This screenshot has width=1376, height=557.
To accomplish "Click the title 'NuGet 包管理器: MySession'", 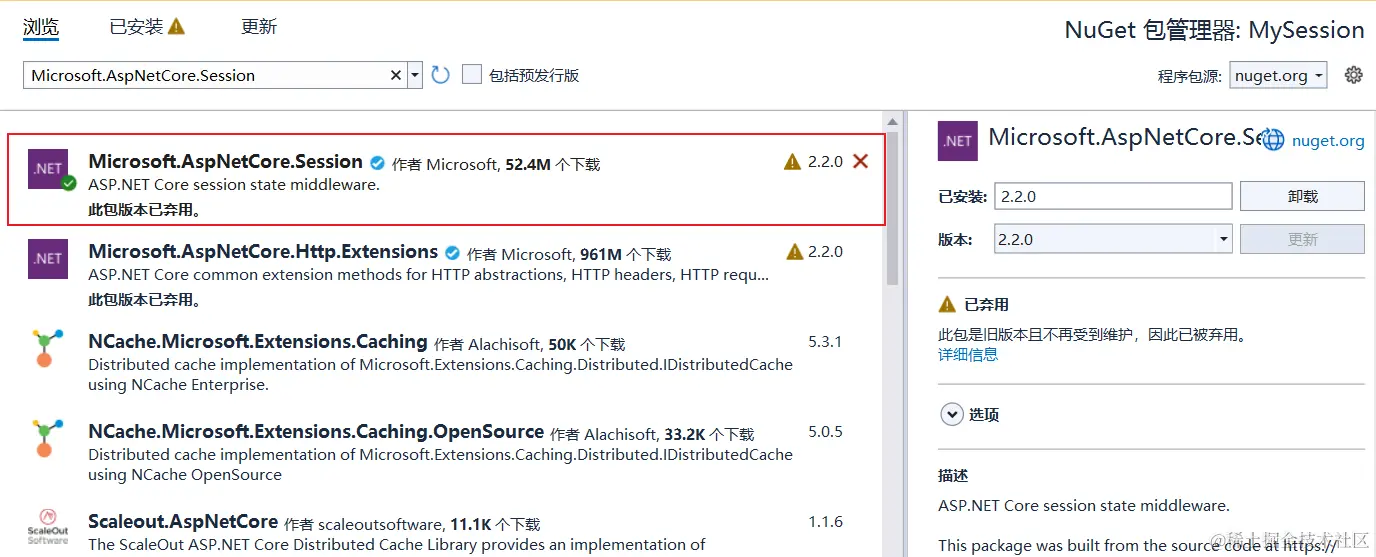I will (x=1214, y=30).
